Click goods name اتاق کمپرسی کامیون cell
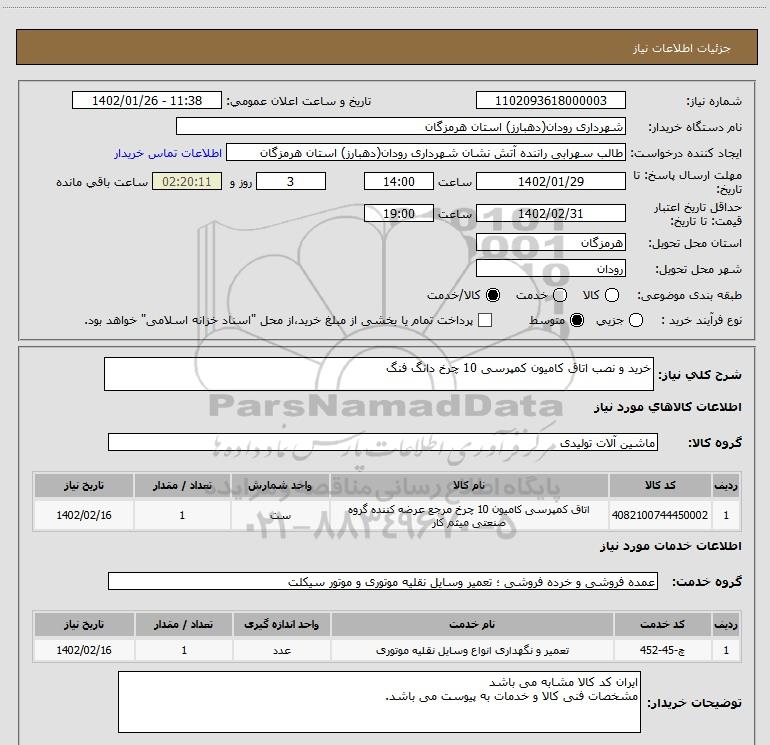770x745 pixels. 469,515
